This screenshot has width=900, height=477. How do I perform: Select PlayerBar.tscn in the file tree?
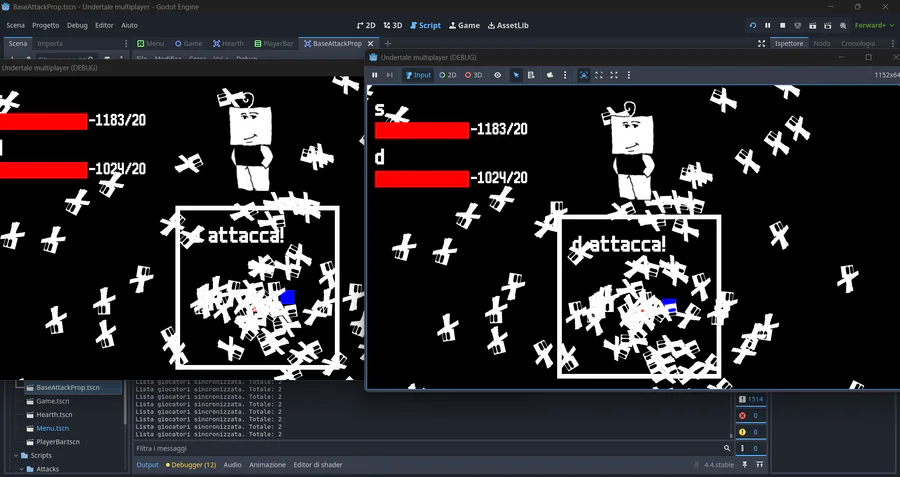[57, 442]
